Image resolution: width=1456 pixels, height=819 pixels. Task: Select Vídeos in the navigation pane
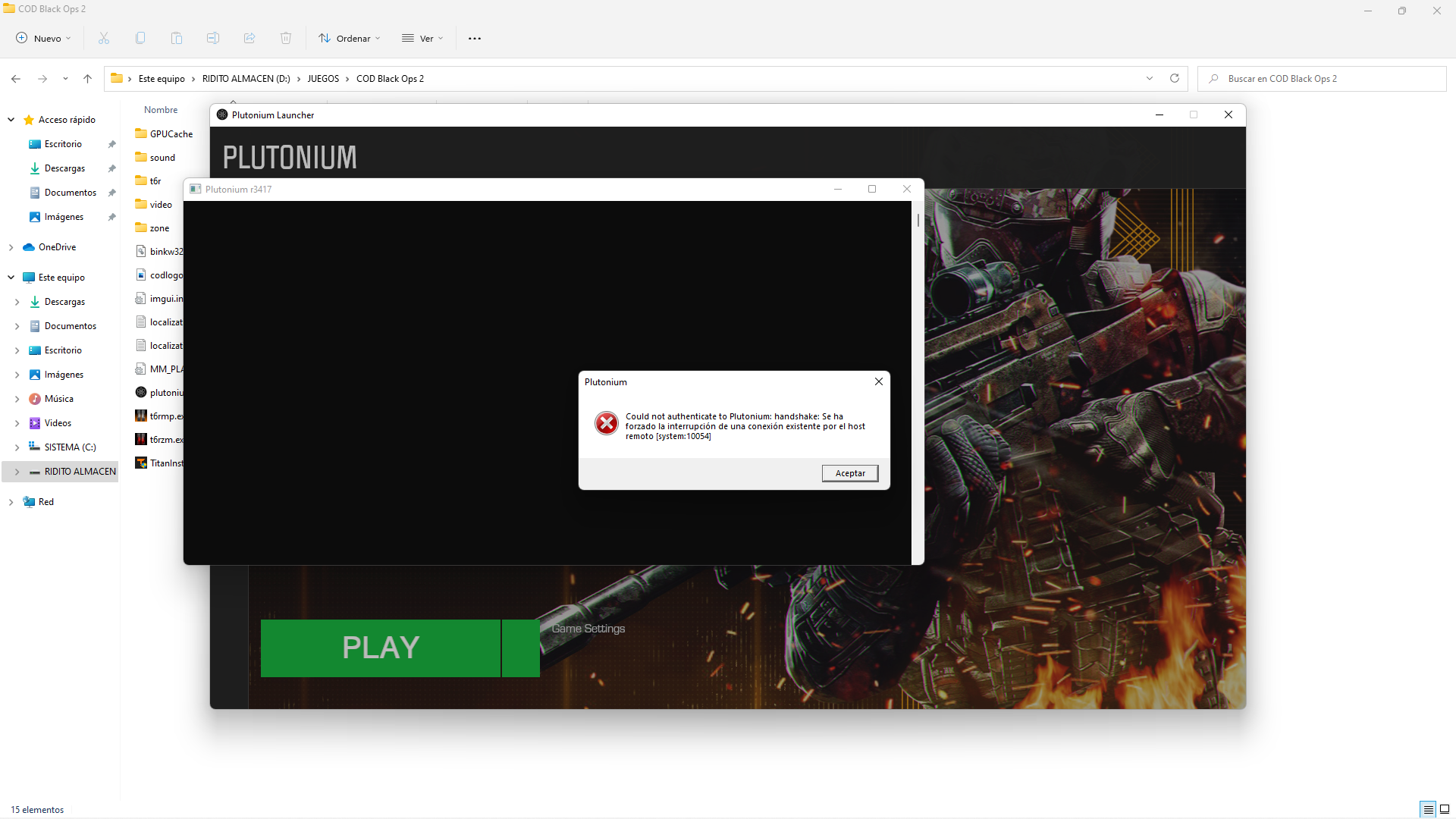58,423
